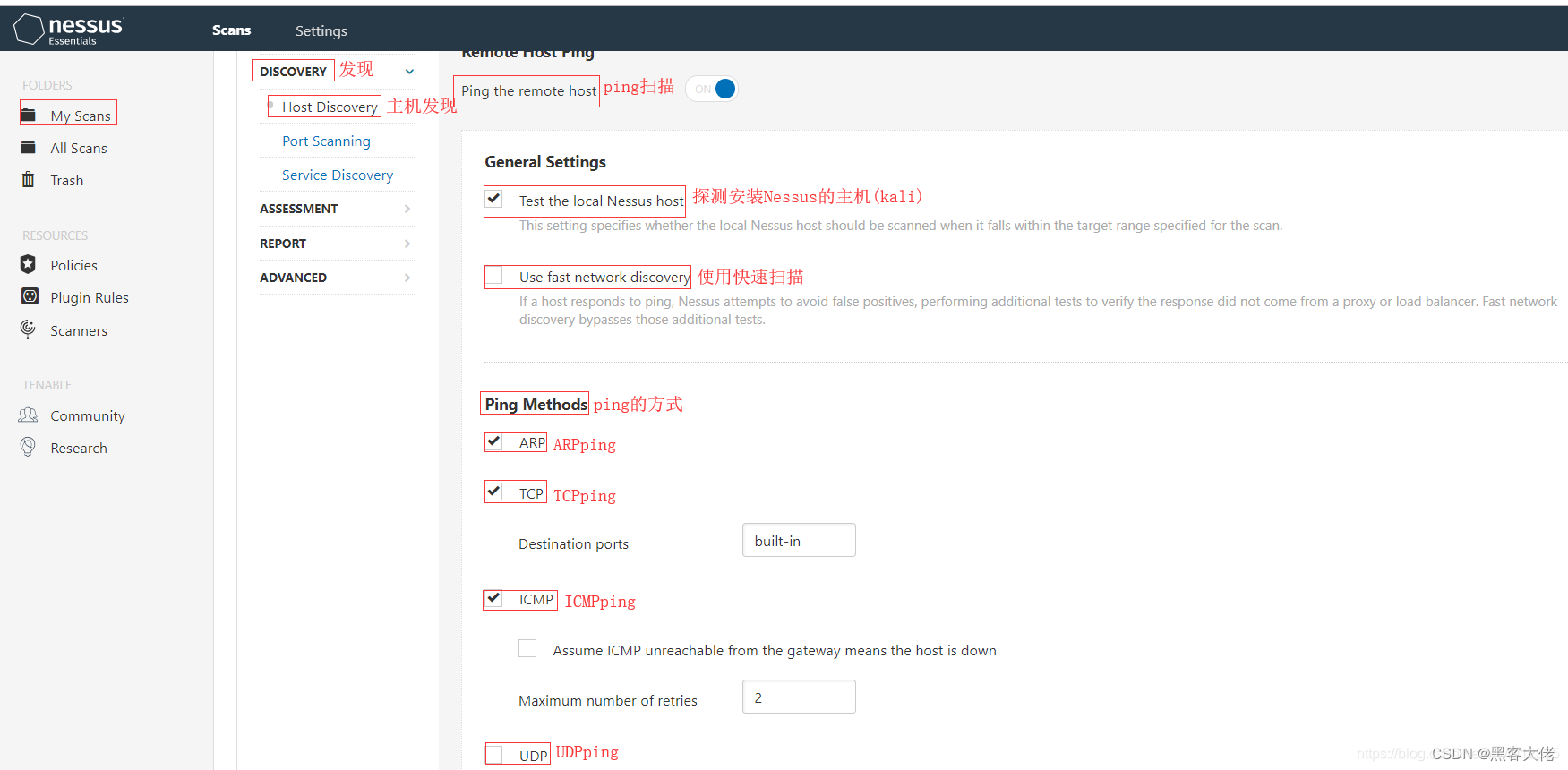This screenshot has width=1568, height=770.
Task: Open All Scans folder link
Action: tap(79, 148)
